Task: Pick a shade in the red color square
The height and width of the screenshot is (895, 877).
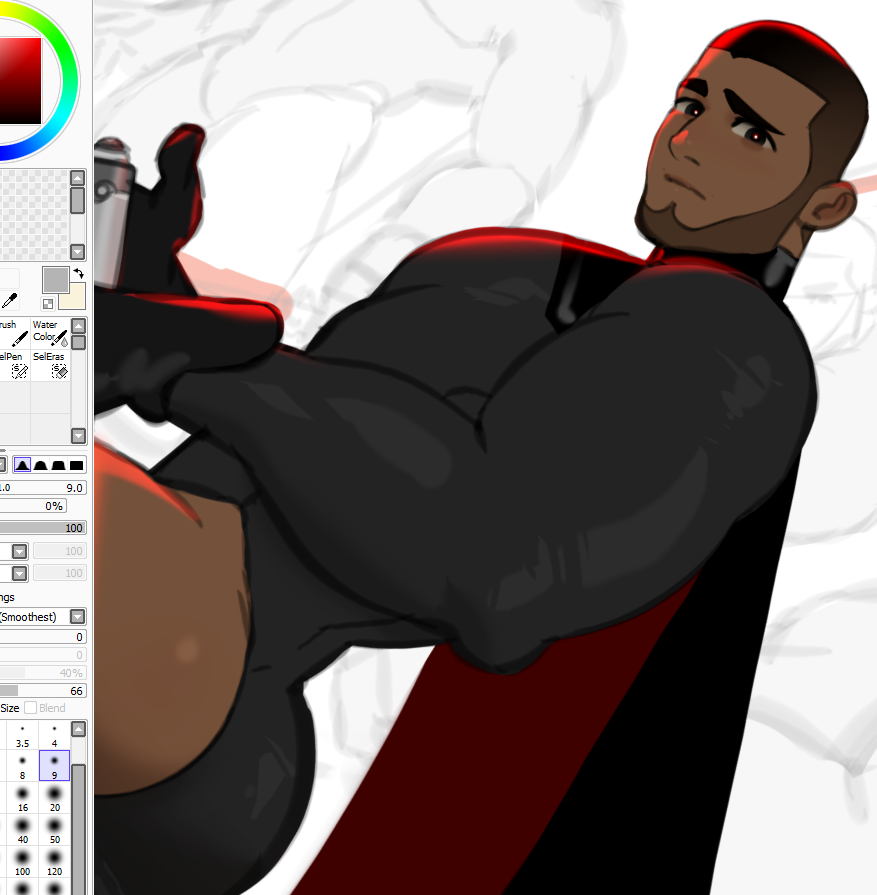Action: [x=20, y=80]
